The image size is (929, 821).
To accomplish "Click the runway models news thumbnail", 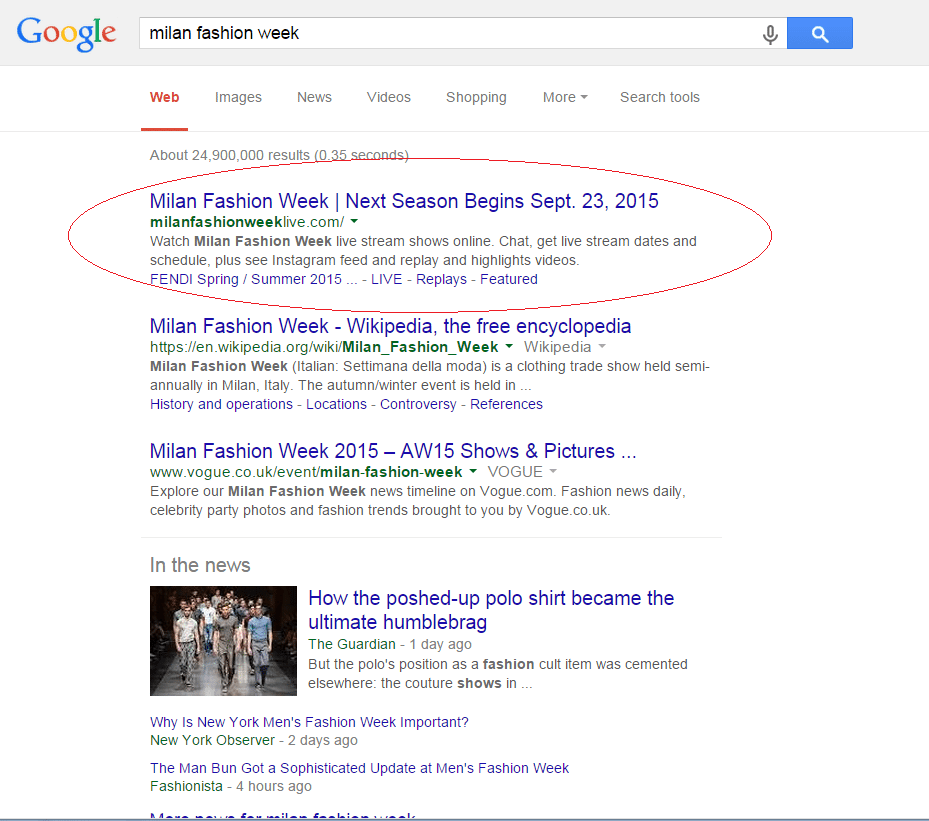I will pos(223,641).
